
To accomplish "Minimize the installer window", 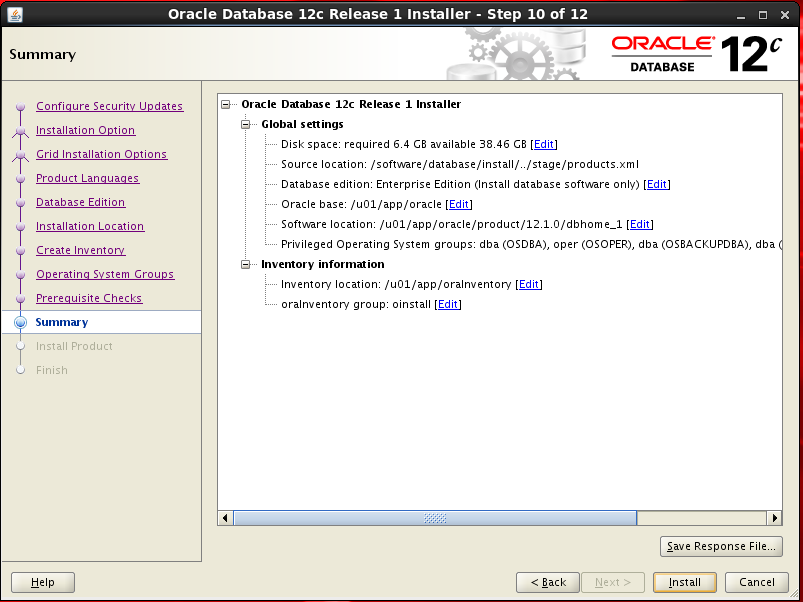I will [741, 15].
